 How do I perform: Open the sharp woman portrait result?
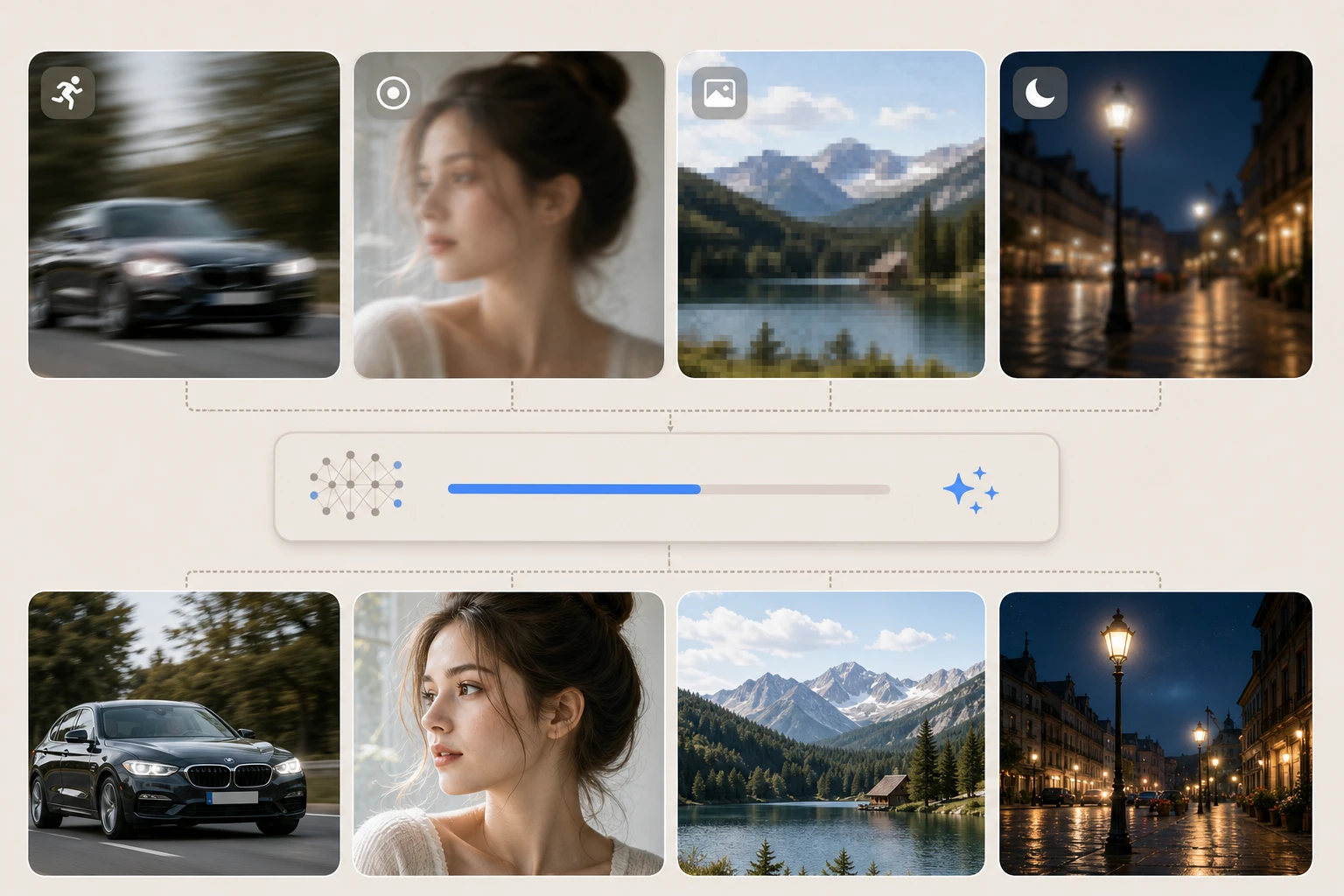point(508,733)
